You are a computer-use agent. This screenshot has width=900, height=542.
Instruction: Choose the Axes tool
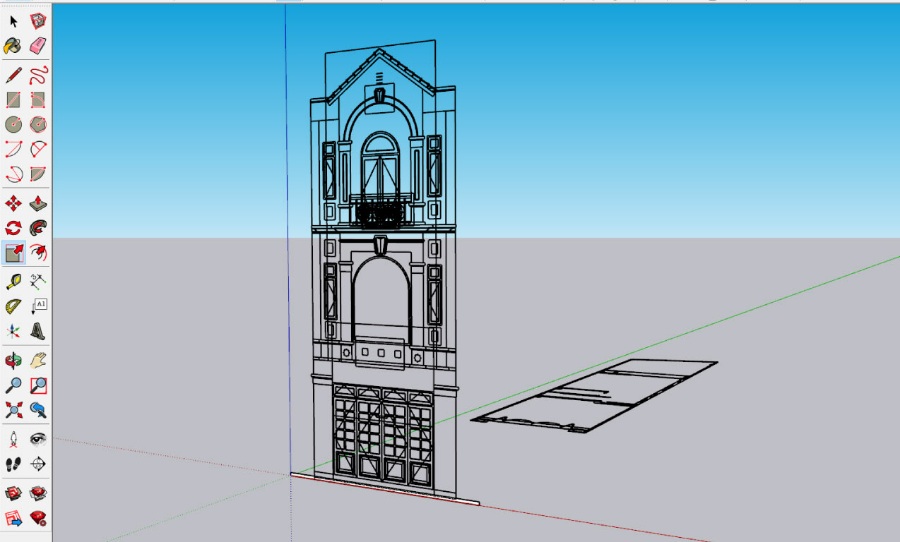pyautogui.click(x=13, y=331)
